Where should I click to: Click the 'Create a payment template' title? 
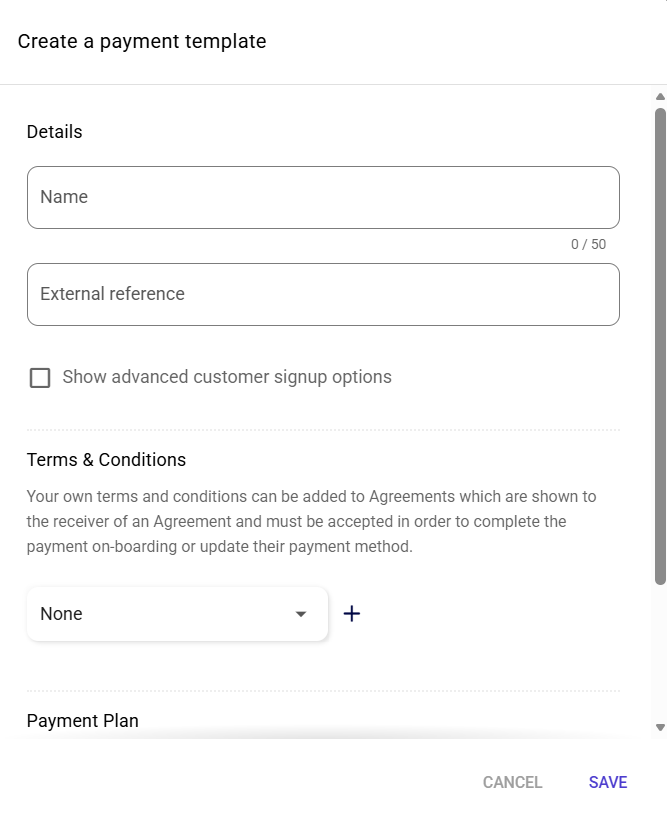142,42
